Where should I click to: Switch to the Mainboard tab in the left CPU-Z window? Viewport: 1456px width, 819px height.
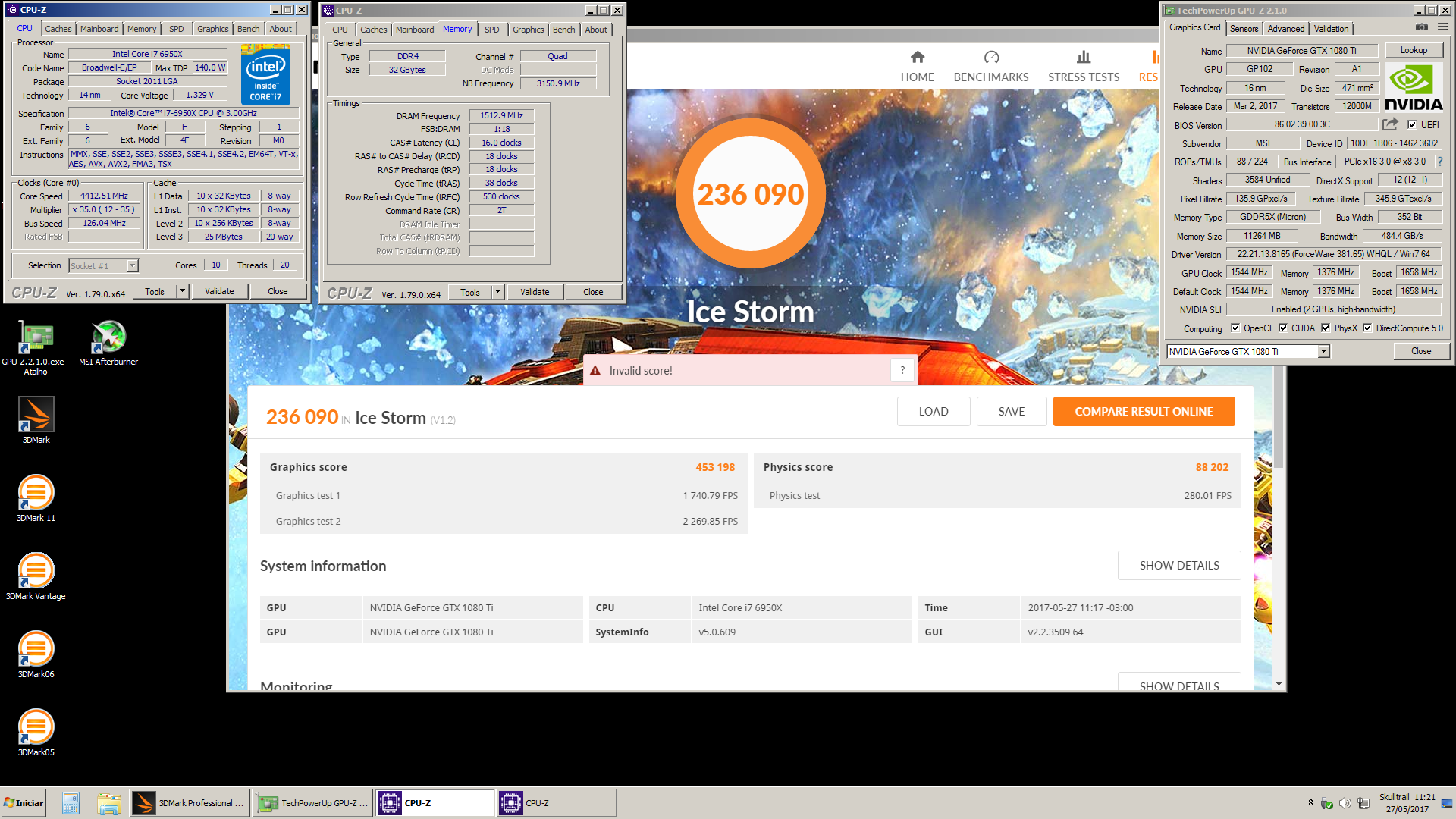[x=99, y=29]
